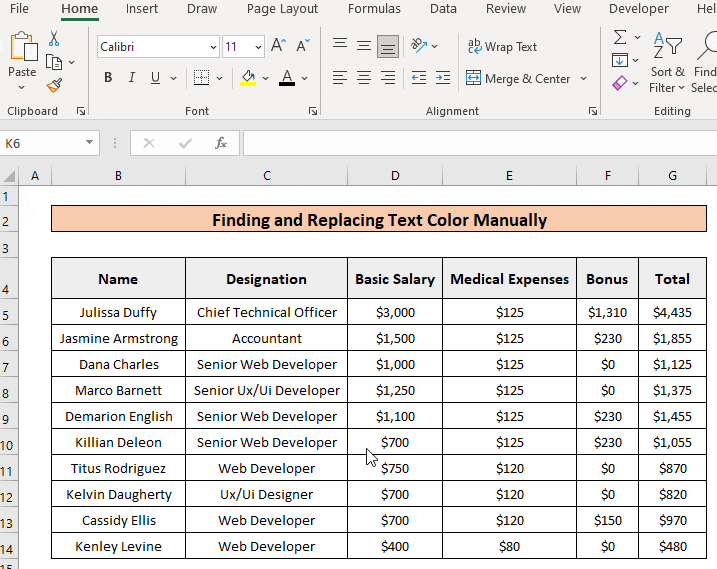This screenshot has width=717, height=569.
Task: Open Clipboard group dialog launcher
Action: click(81, 111)
